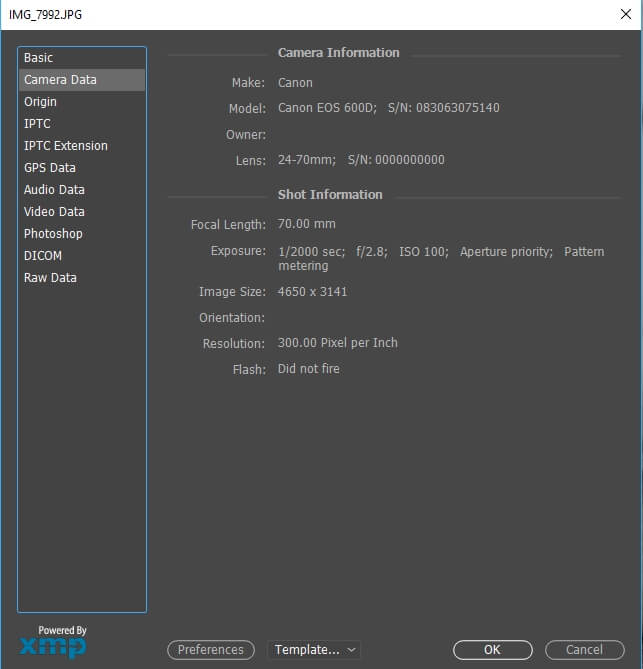Viewport: 643px width, 669px height.
Task: Click the Powered By XMP logo
Action: coord(53,642)
